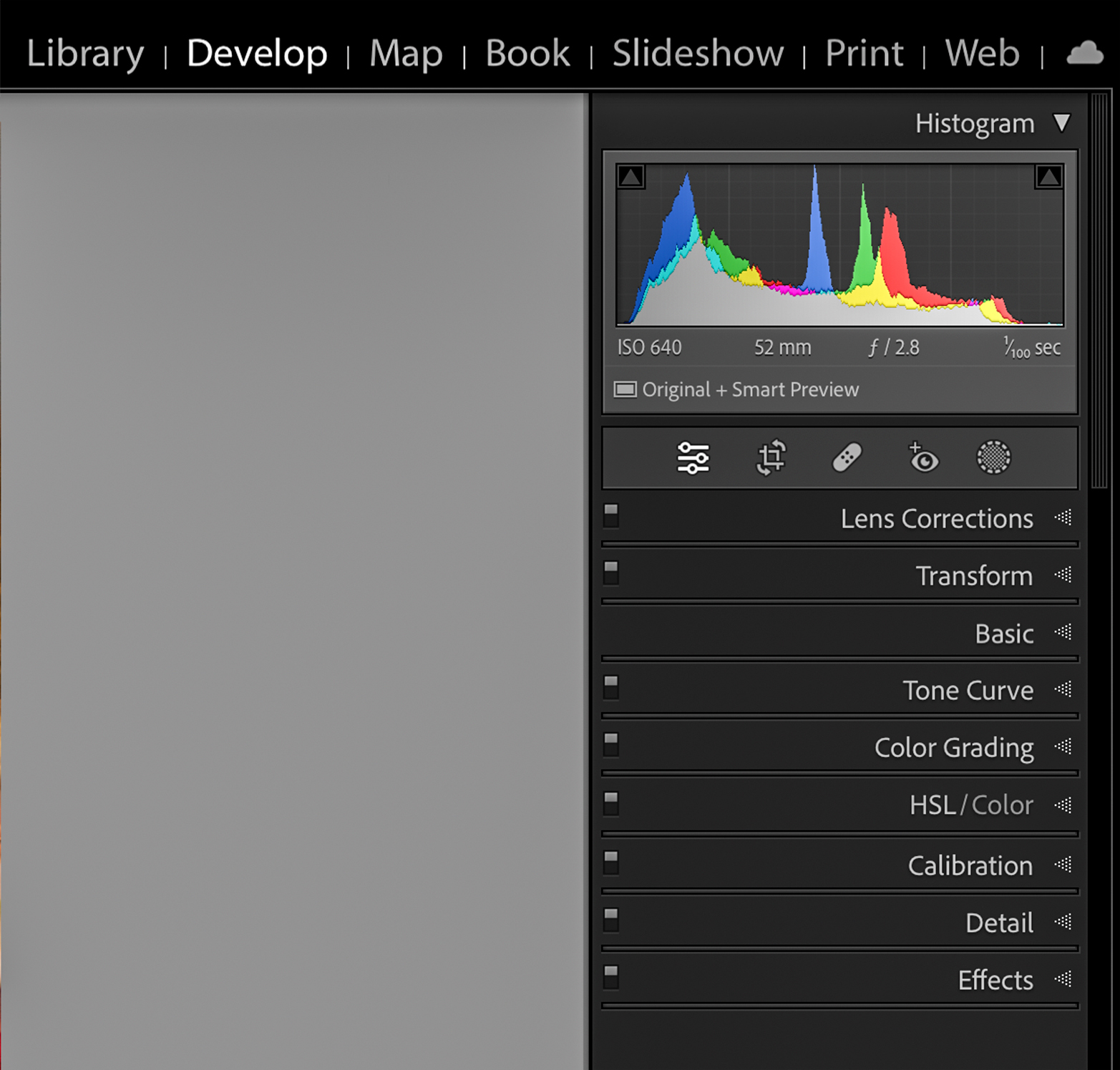Toggle the Transform panel switch
The width and height of the screenshot is (1120, 1070).
[610, 573]
